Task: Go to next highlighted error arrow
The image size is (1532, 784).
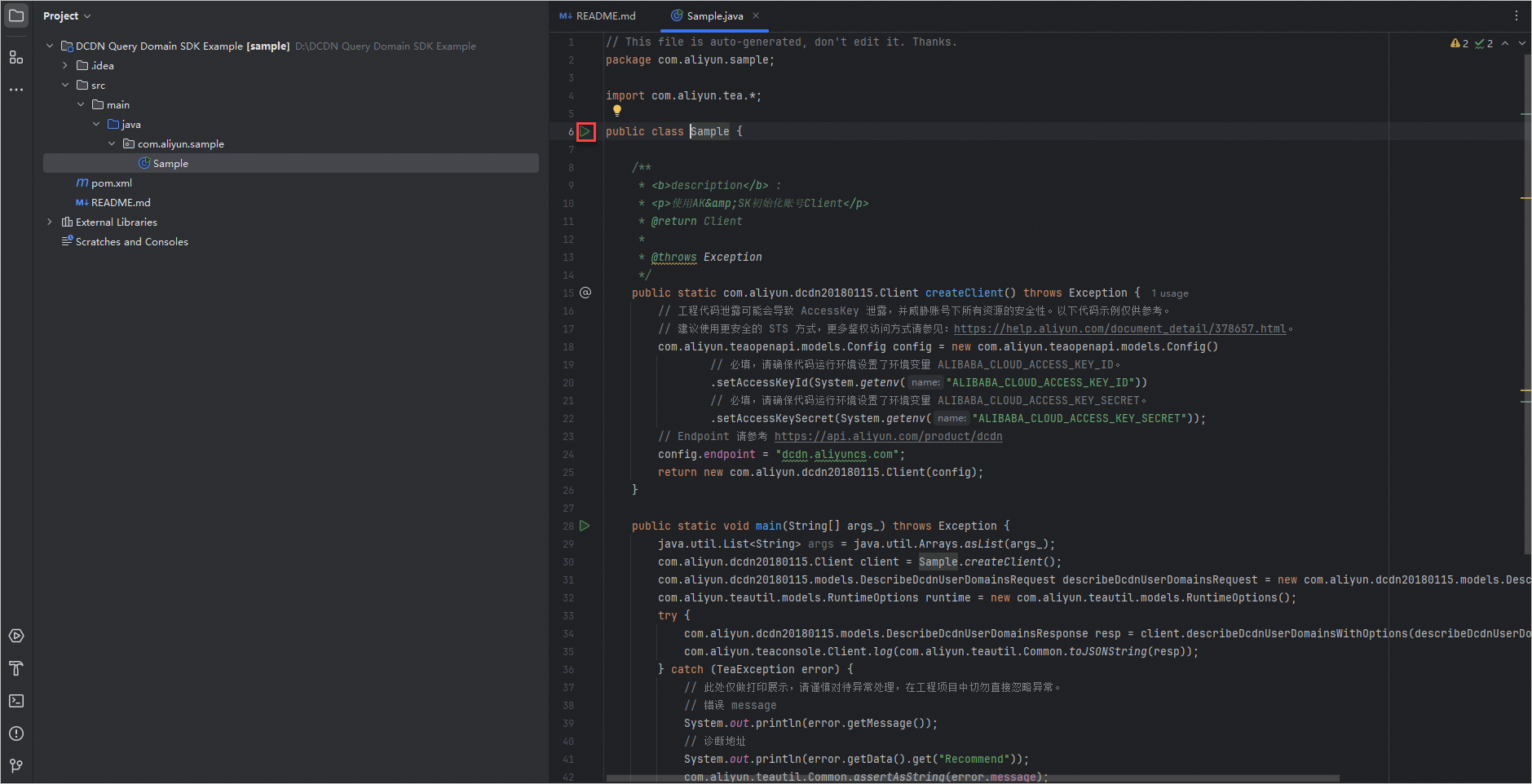Action: (1521, 43)
